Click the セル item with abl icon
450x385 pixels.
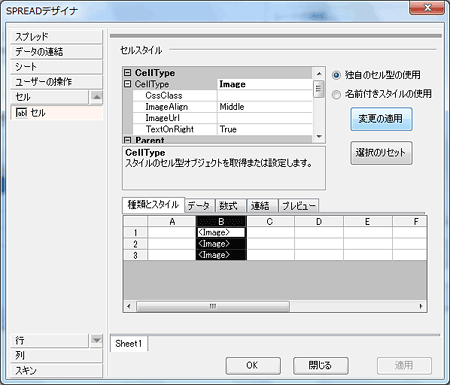pos(56,113)
